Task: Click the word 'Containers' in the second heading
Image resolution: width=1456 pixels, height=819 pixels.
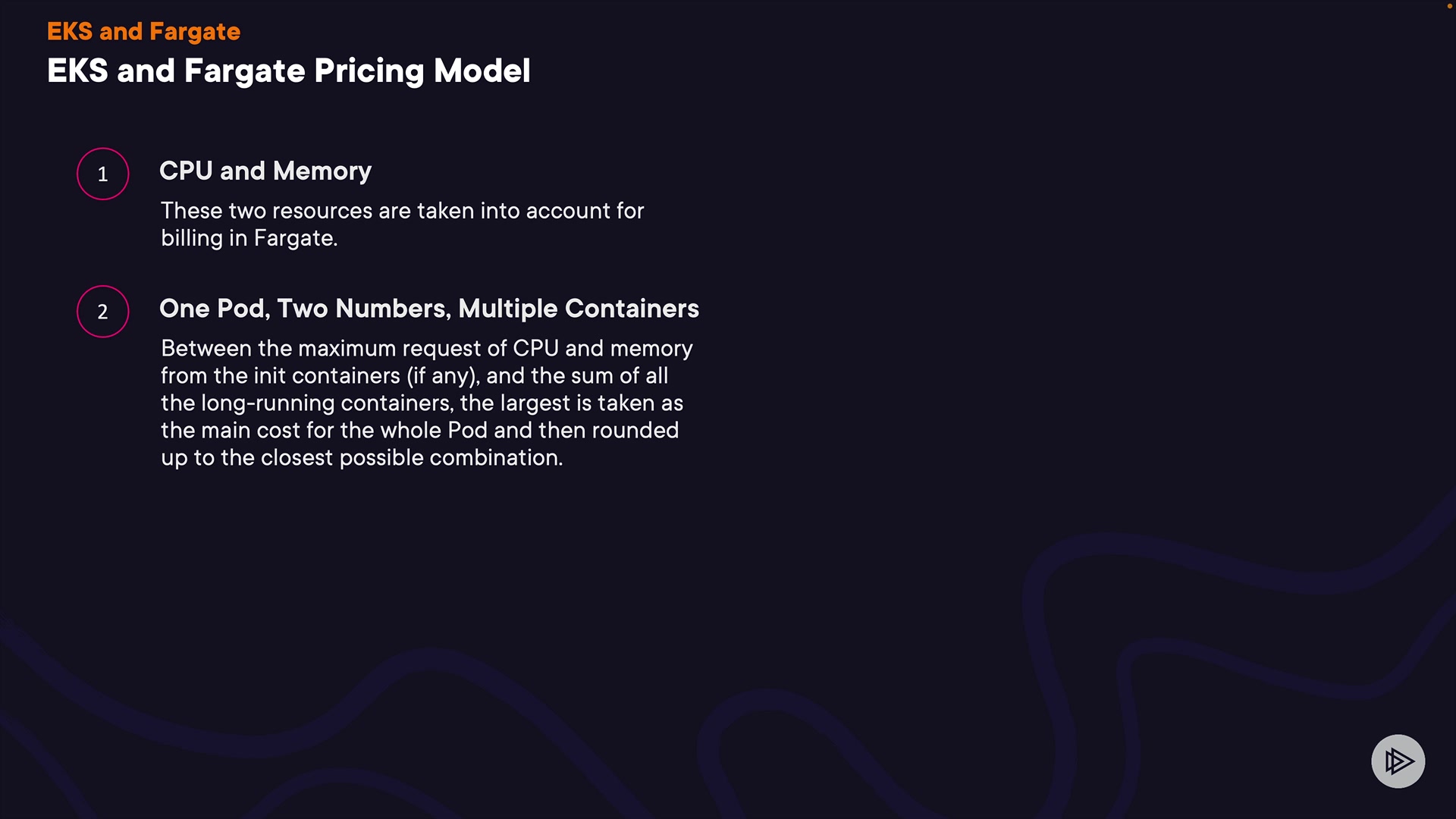Action: (632, 308)
